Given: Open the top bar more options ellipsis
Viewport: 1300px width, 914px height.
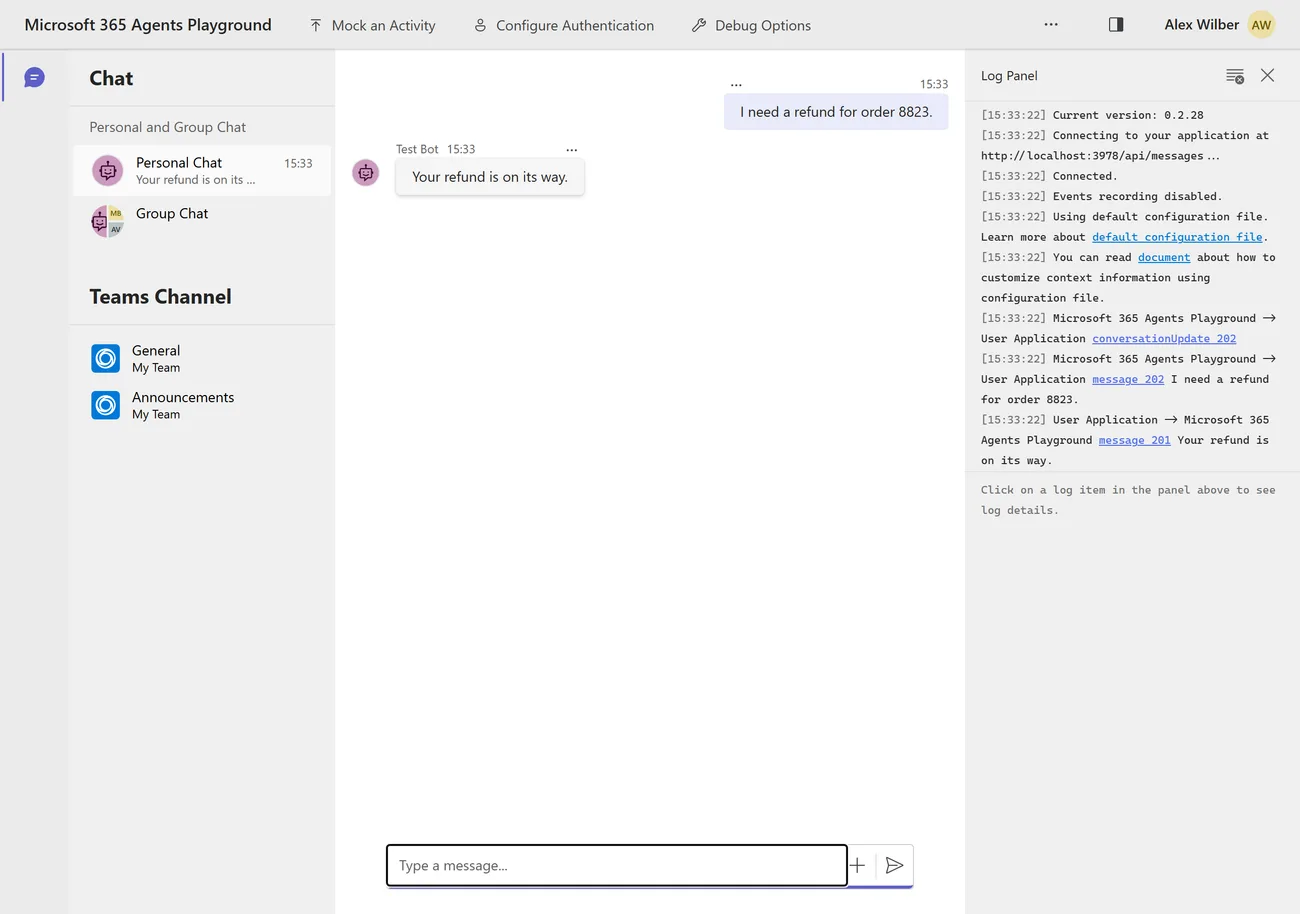Looking at the screenshot, I should (x=1051, y=25).
